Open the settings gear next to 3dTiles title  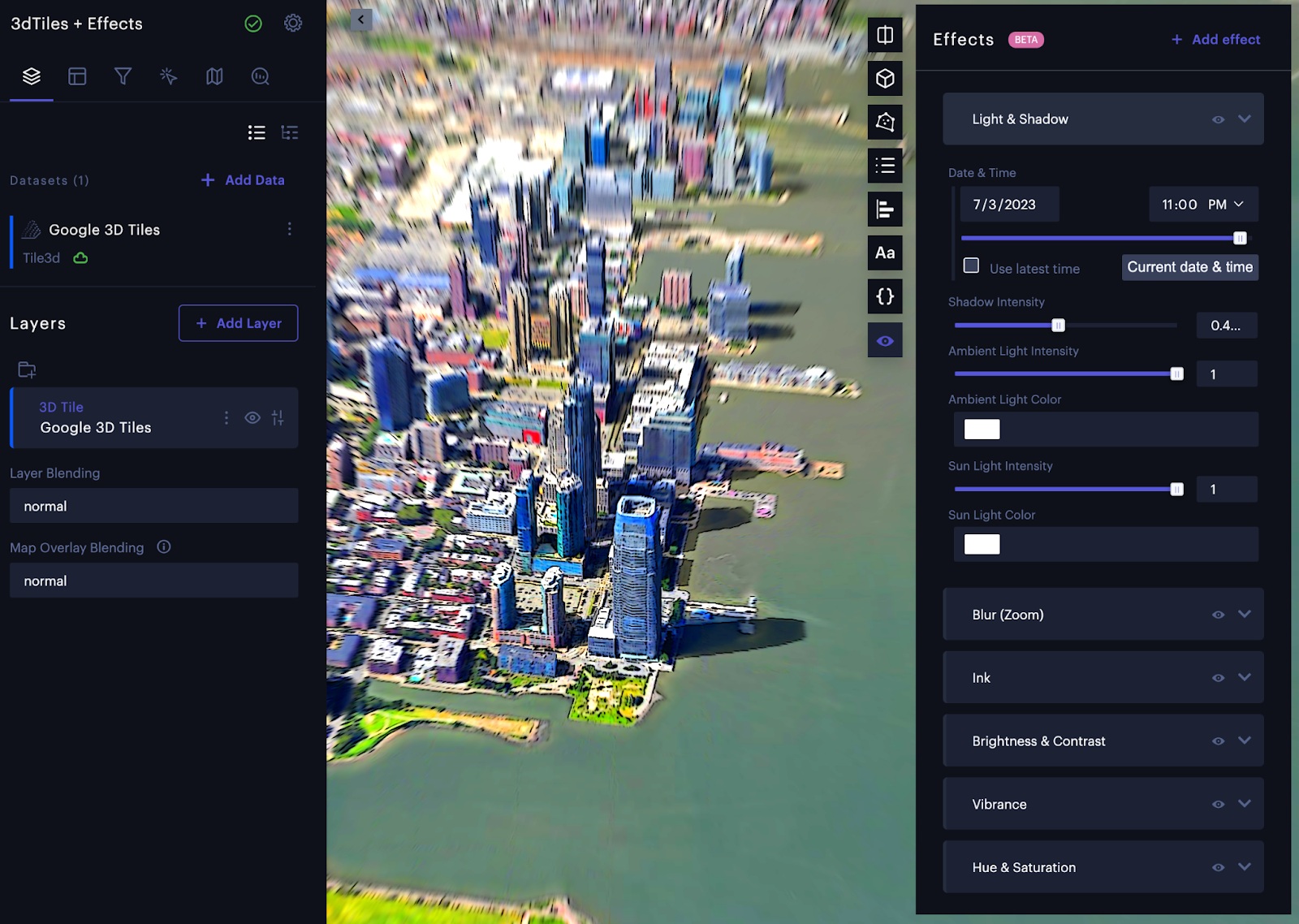point(293,24)
